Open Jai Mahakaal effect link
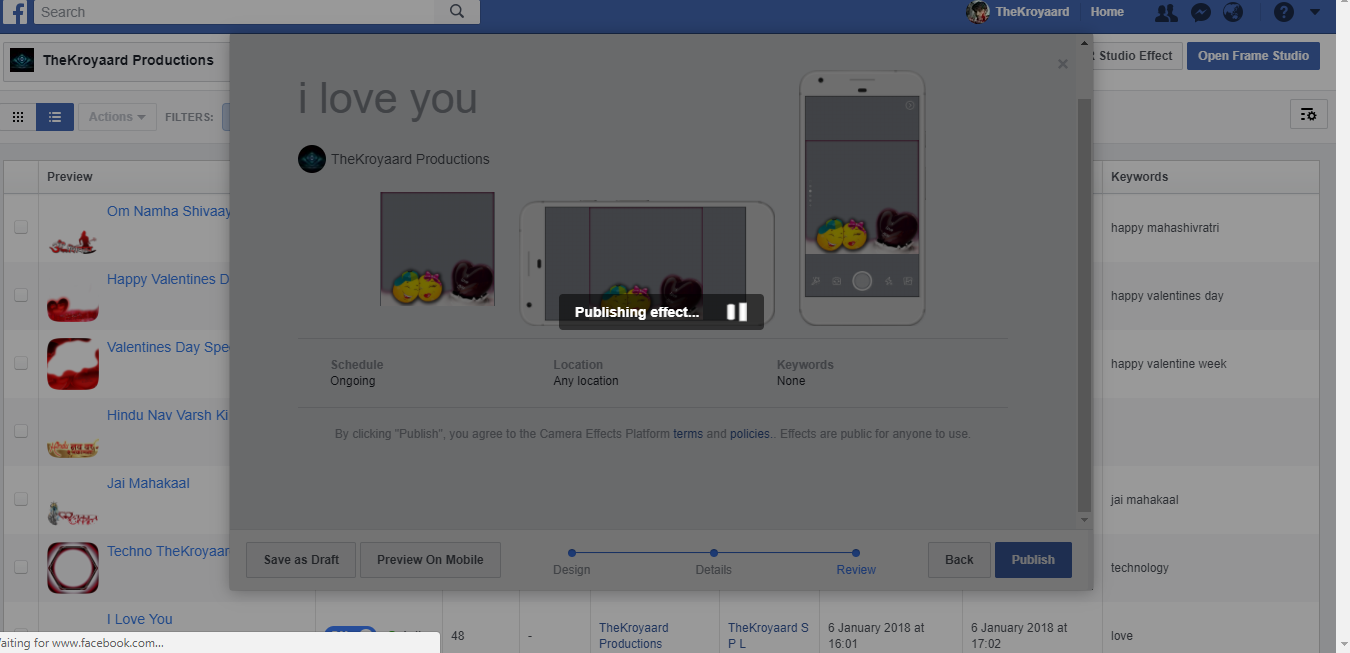This screenshot has width=1350, height=653. (x=148, y=483)
